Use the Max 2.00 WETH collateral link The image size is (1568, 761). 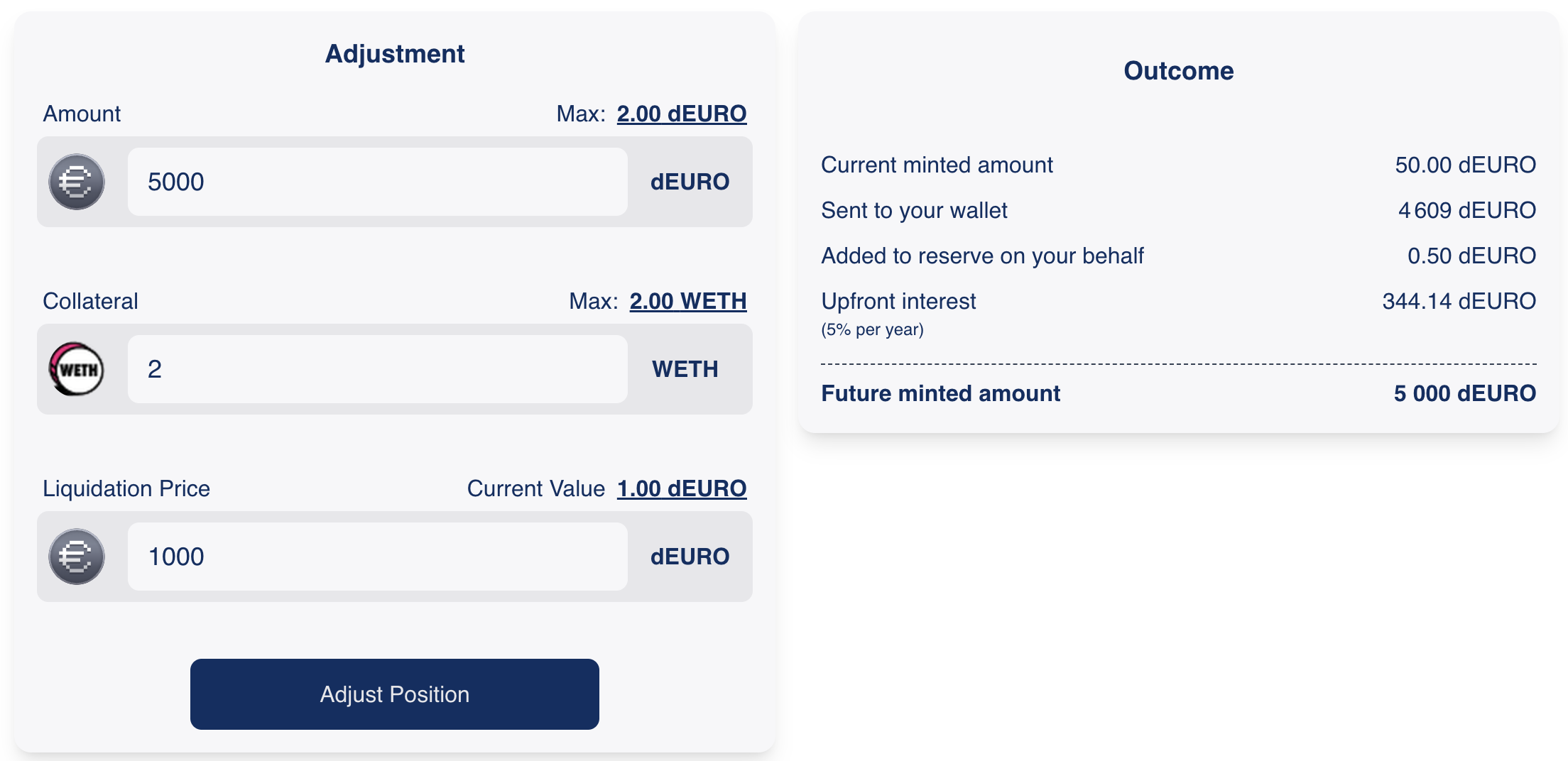(x=687, y=301)
